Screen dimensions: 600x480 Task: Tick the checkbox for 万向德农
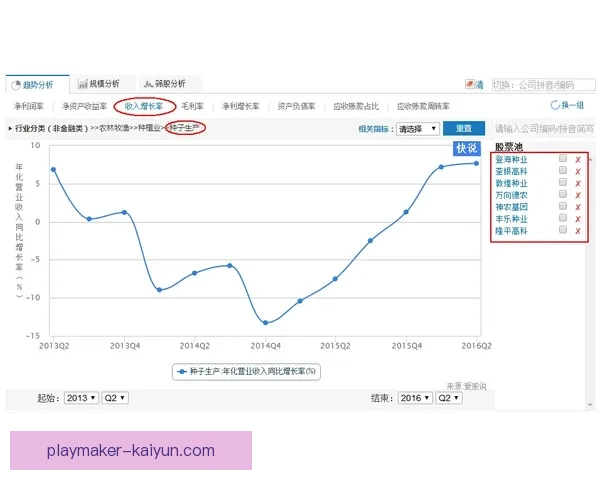tap(563, 194)
